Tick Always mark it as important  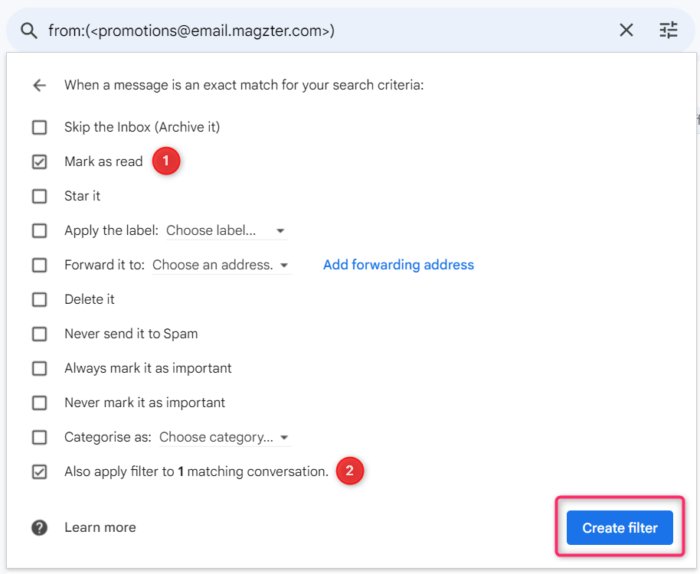[39, 368]
